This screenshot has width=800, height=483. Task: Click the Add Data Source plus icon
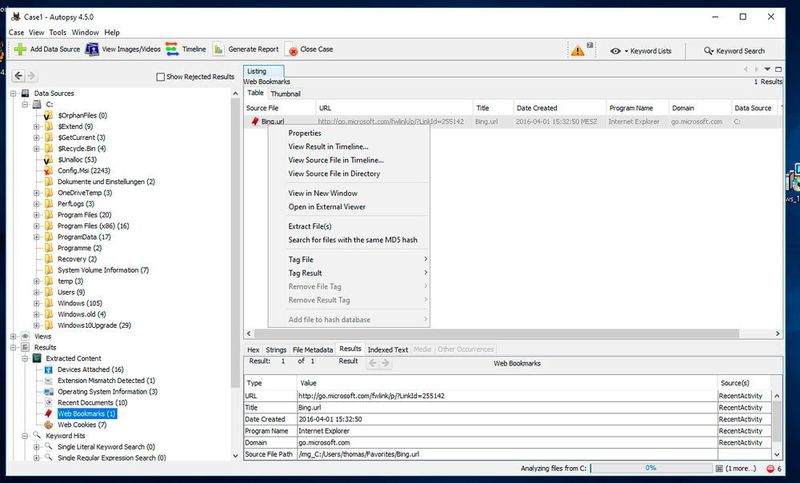tap(20, 49)
